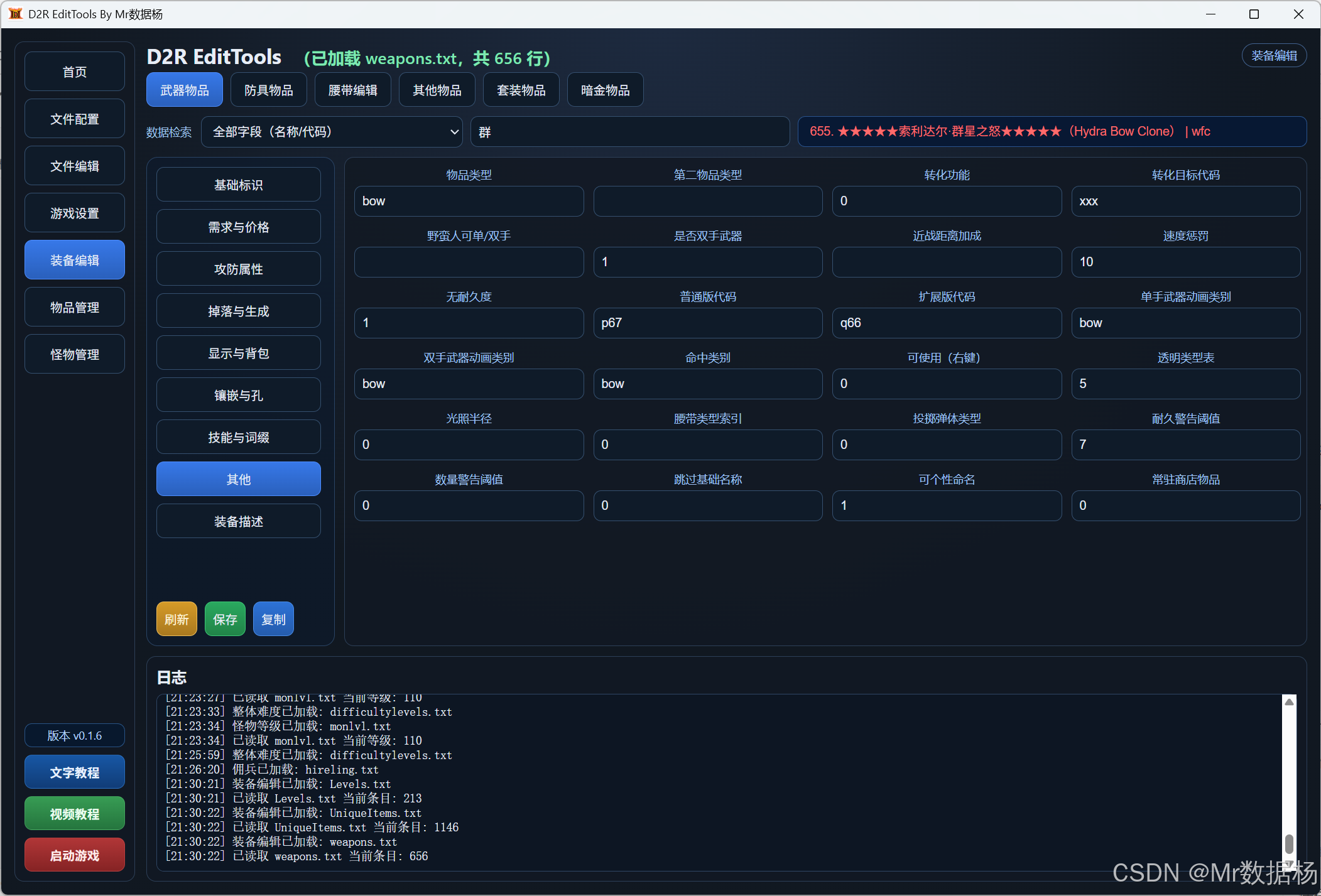Screen dimensions: 1321x896
Task: Click the red 启动游戏 button
Action: coord(74,855)
